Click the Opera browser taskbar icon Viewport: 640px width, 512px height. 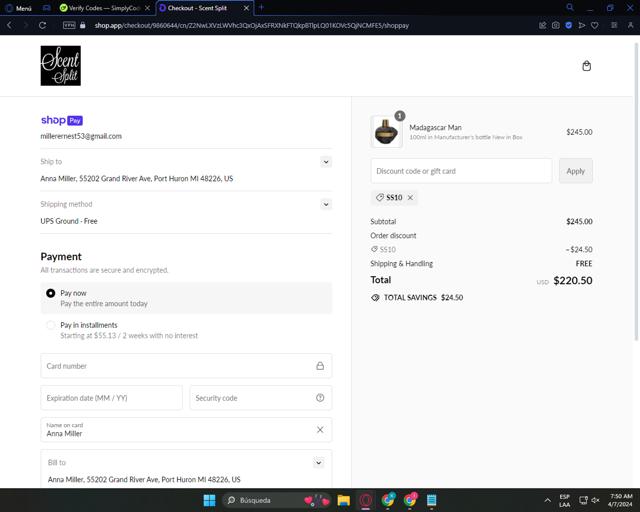click(366, 500)
